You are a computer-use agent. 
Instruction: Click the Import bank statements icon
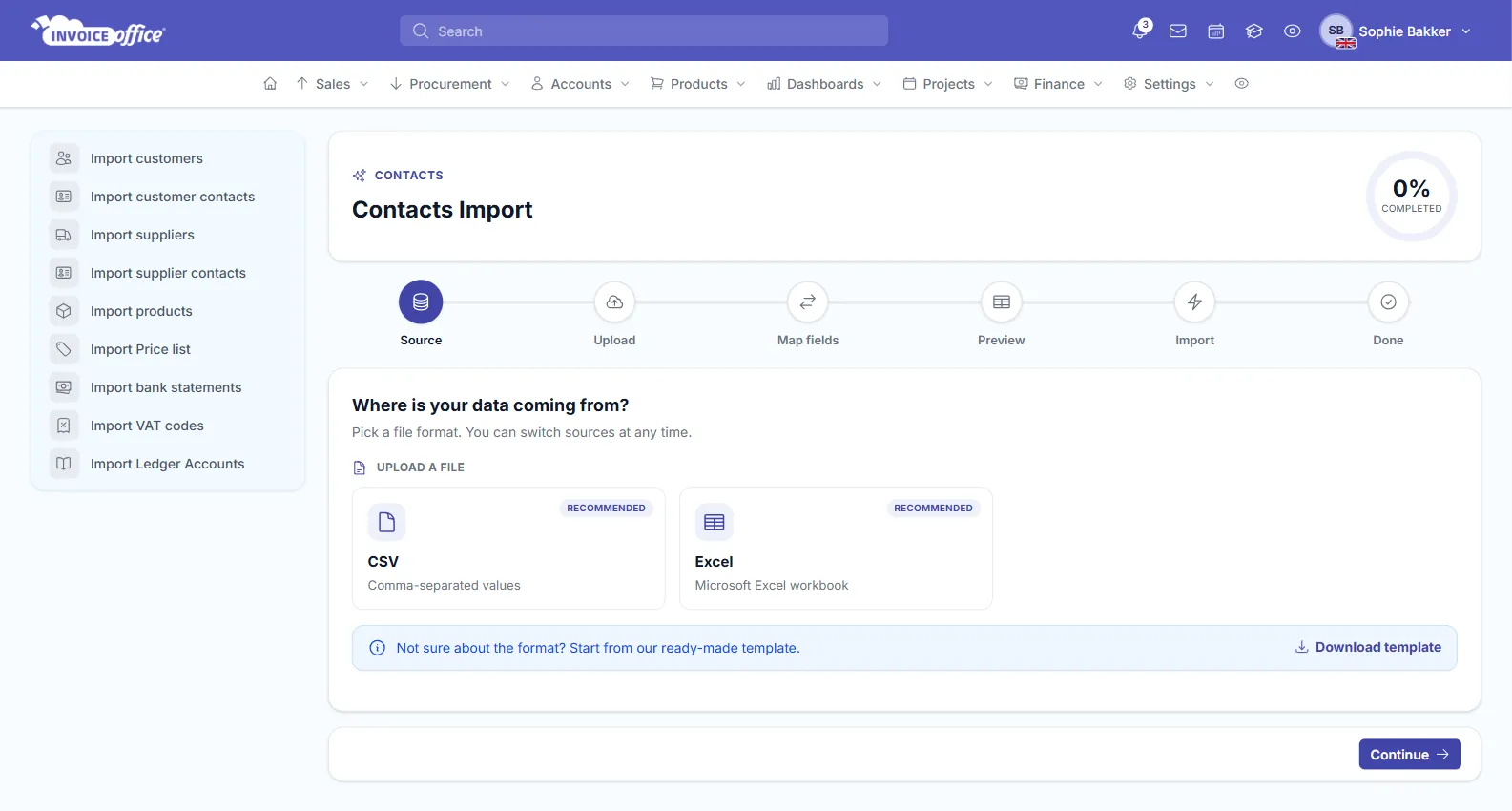pos(64,387)
